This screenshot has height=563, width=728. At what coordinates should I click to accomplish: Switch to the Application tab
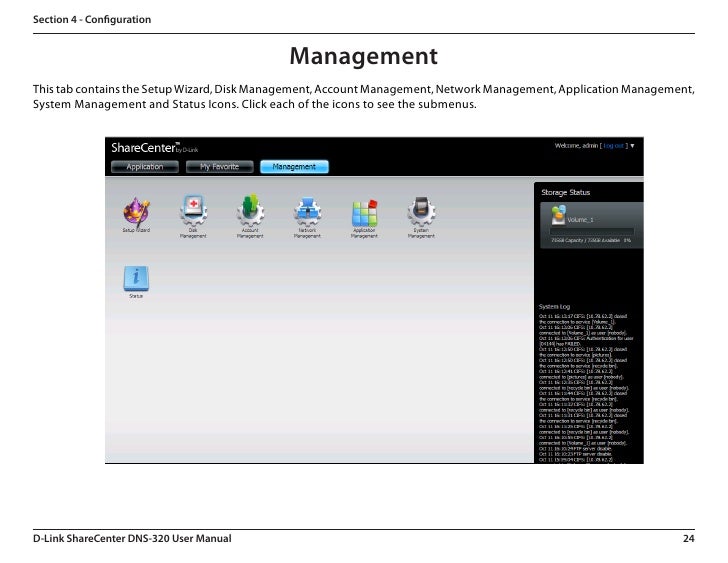(145, 167)
